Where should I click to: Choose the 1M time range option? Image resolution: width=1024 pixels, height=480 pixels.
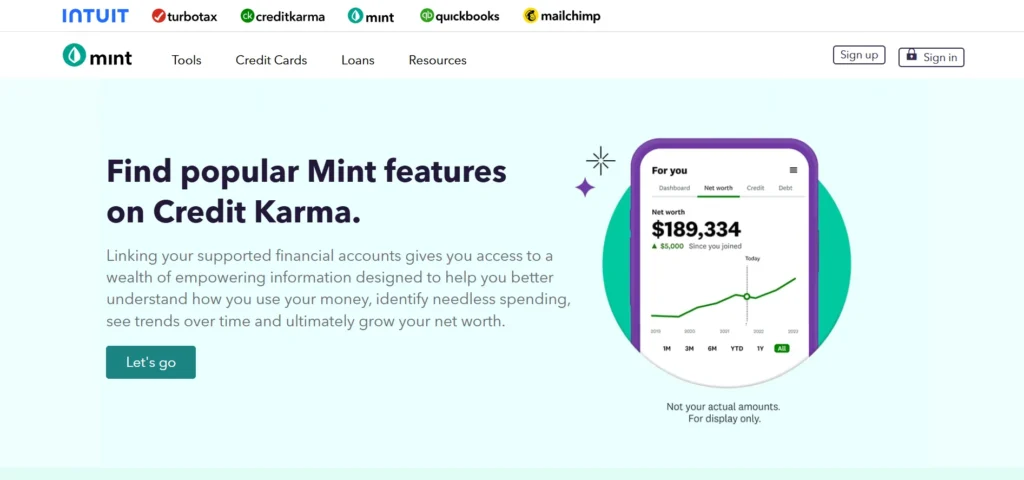click(667, 349)
